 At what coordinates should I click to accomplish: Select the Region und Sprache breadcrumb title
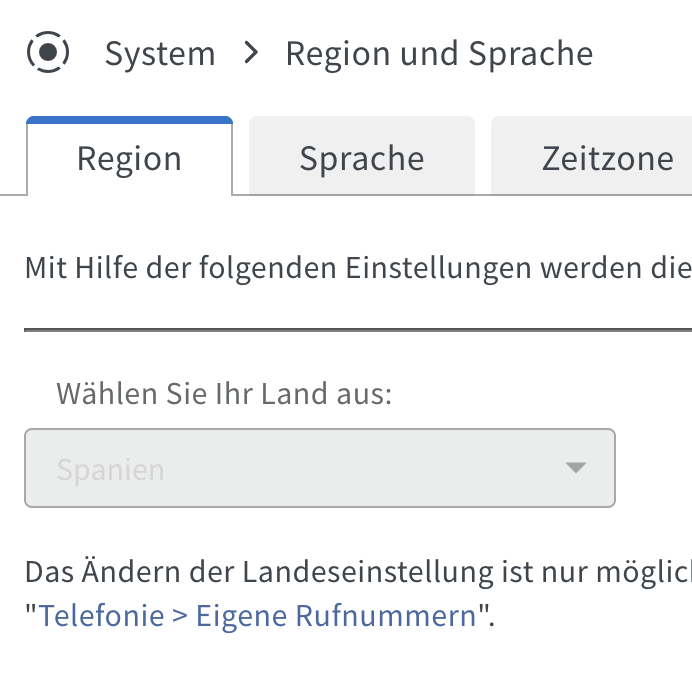click(x=439, y=54)
